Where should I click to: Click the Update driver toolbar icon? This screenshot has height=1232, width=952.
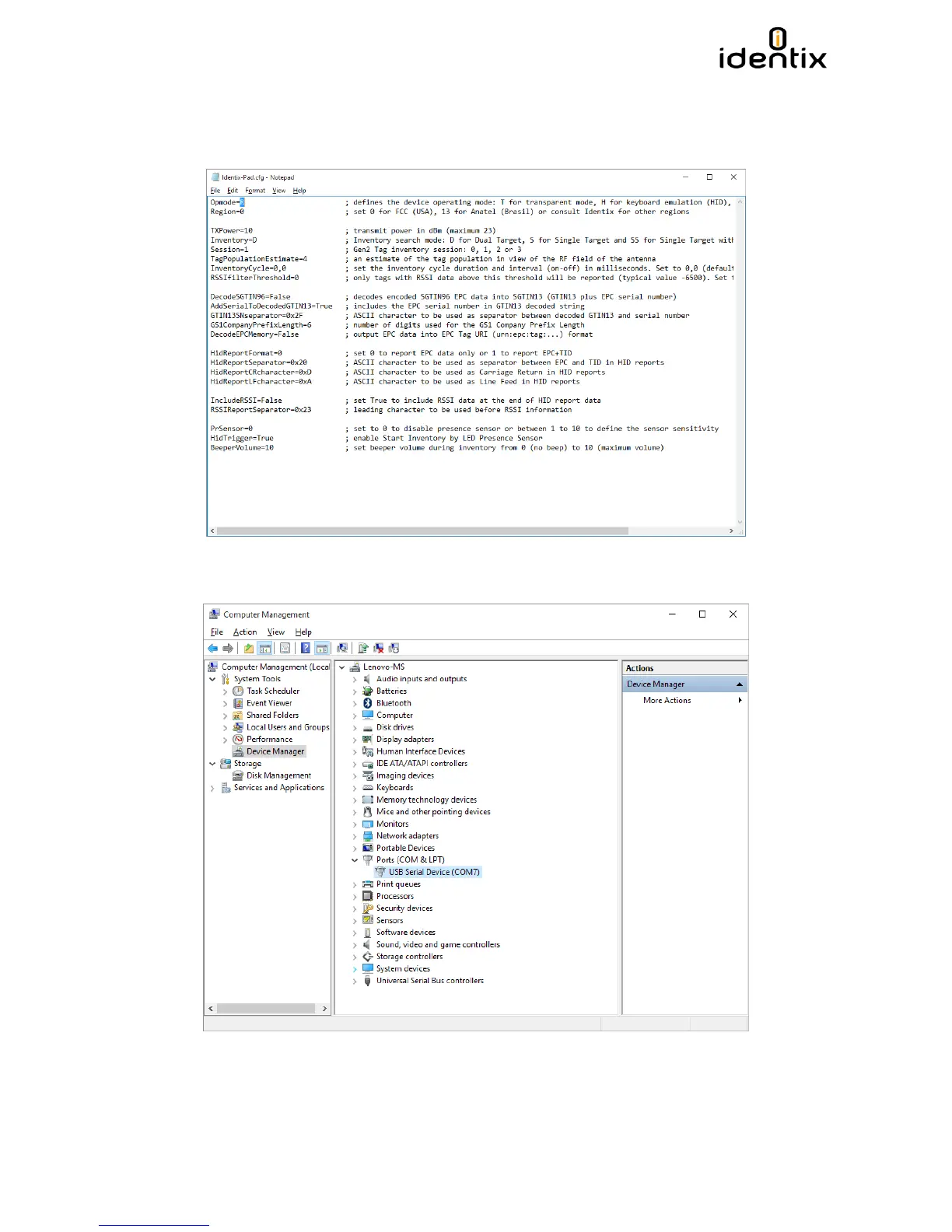363,648
